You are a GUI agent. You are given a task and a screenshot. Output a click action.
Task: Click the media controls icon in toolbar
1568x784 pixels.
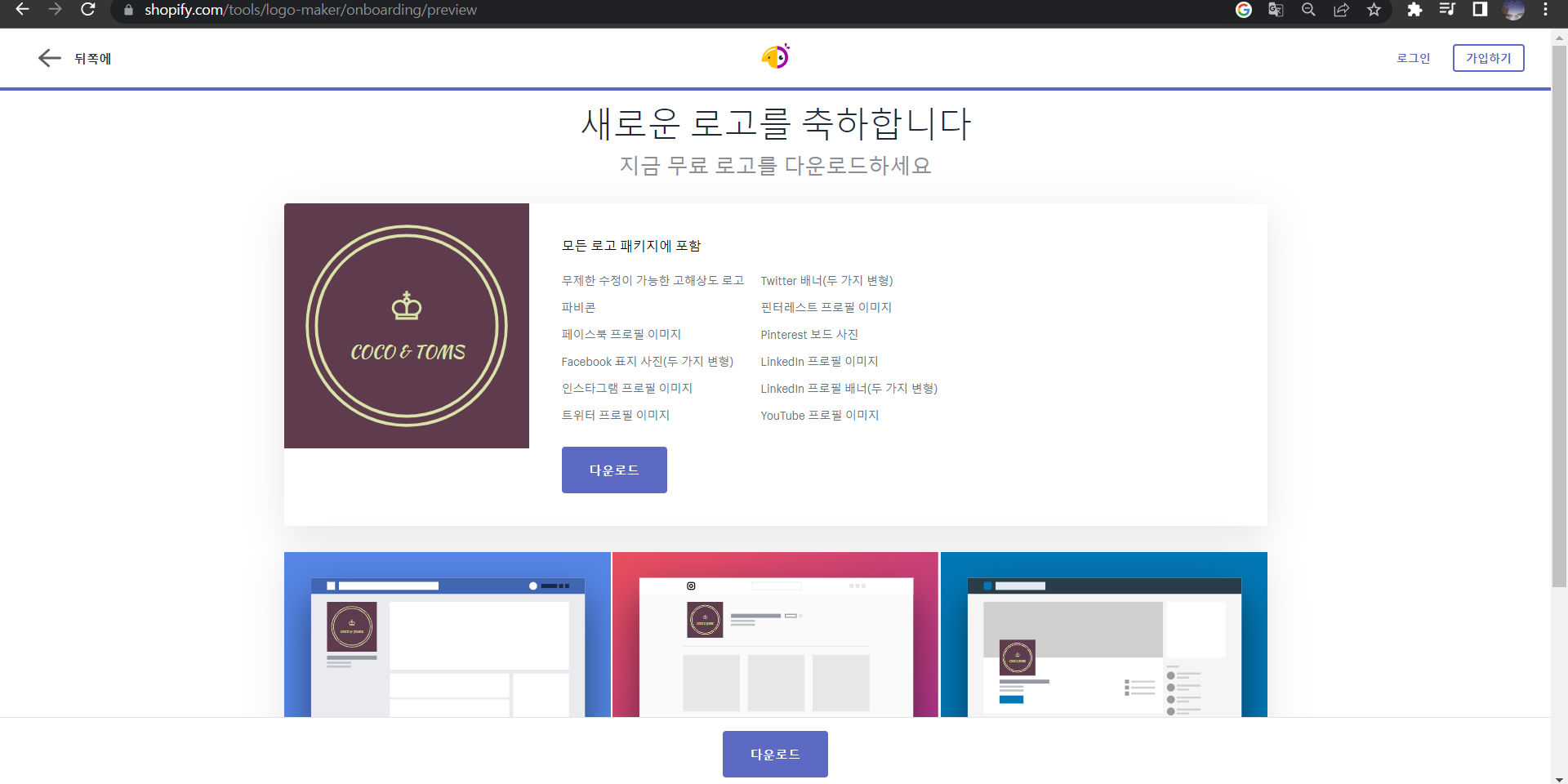pos(1447,11)
